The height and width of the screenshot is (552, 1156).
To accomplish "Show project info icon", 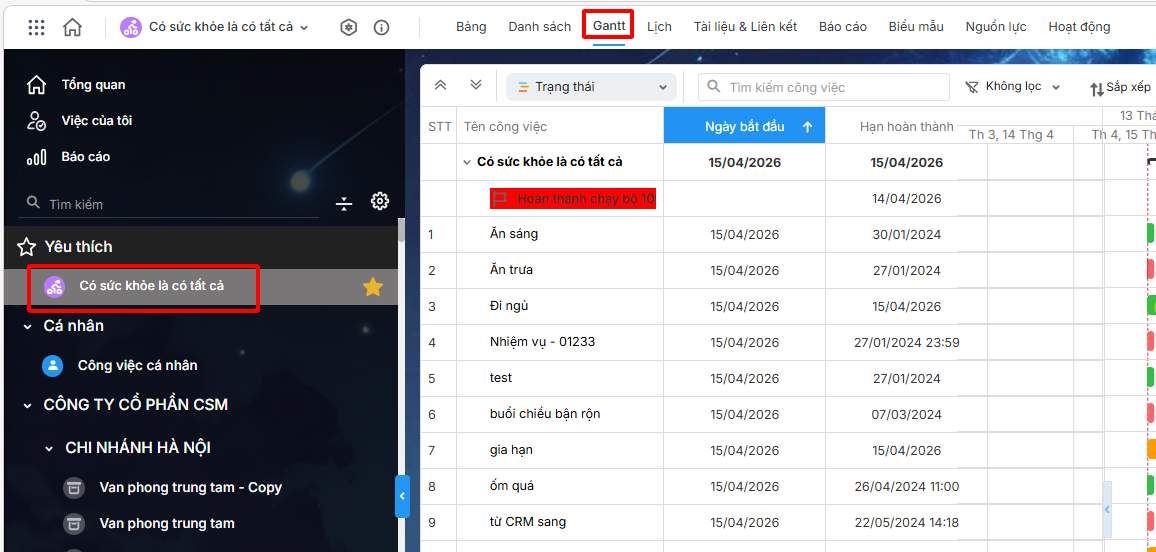I will click(x=381, y=27).
